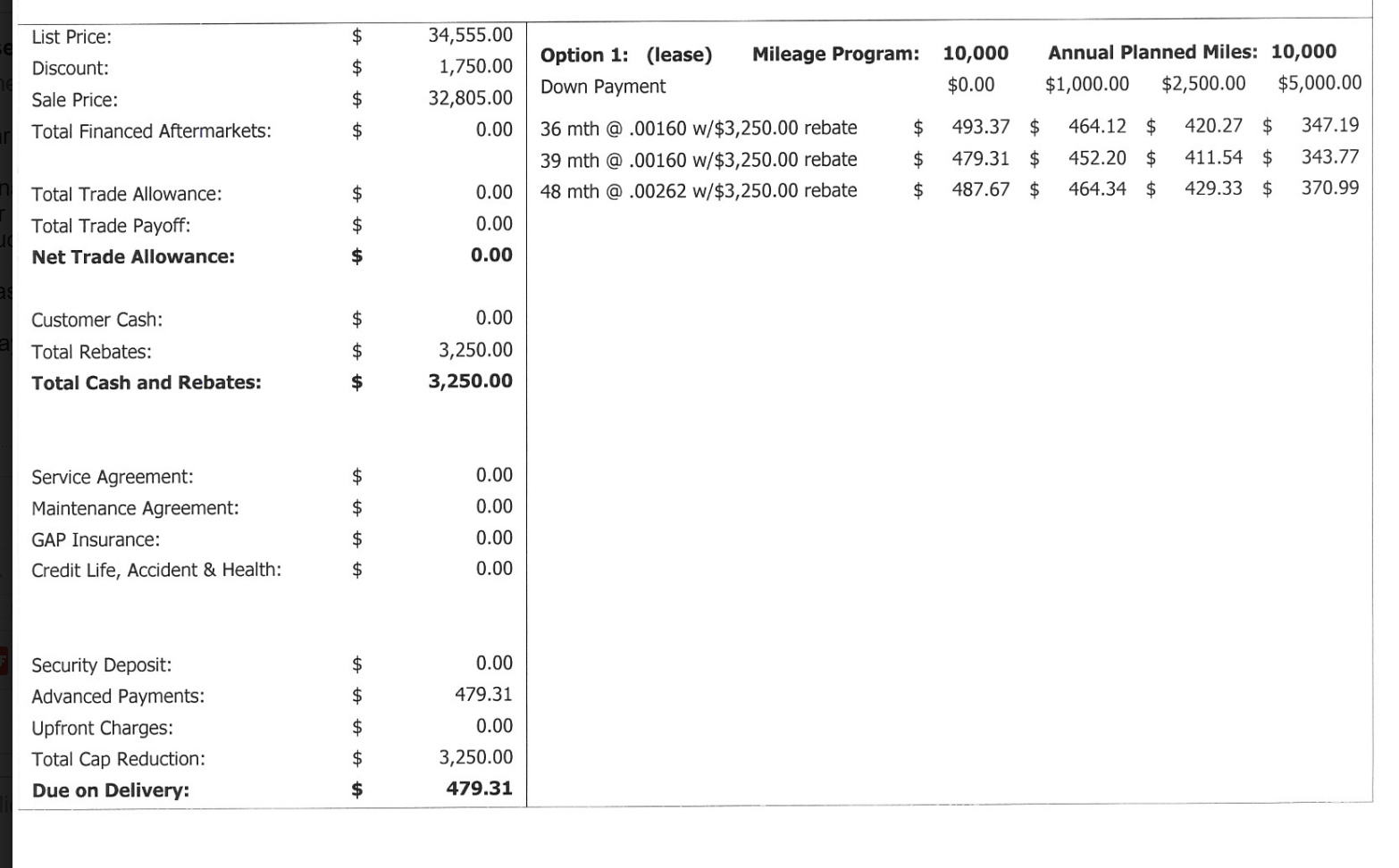This screenshot has height=868, width=1399.
Task: Click the Due on Delivery label
Action: pos(110,790)
